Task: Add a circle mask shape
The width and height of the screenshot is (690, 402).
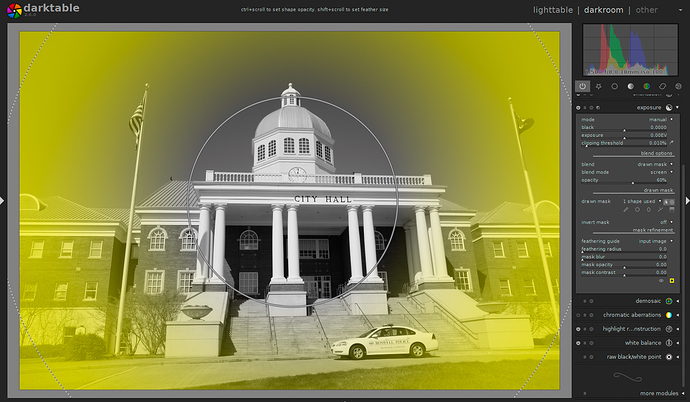Action: click(x=637, y=210)
